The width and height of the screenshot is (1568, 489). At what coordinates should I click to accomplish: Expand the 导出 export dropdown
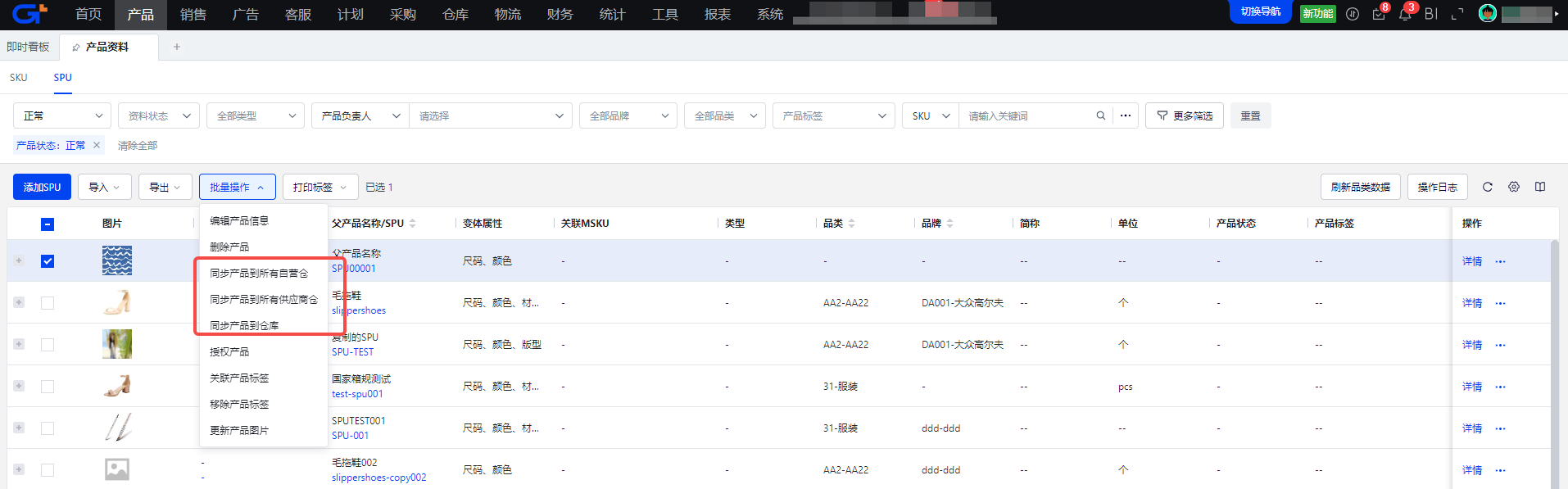pos(165,188)
